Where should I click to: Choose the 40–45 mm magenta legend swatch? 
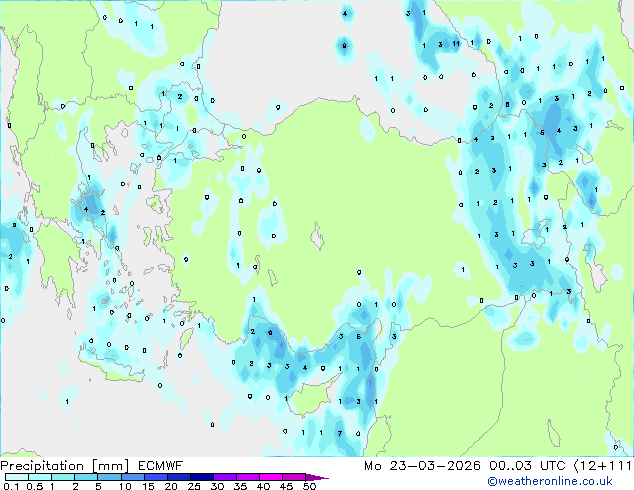[271, 477]
